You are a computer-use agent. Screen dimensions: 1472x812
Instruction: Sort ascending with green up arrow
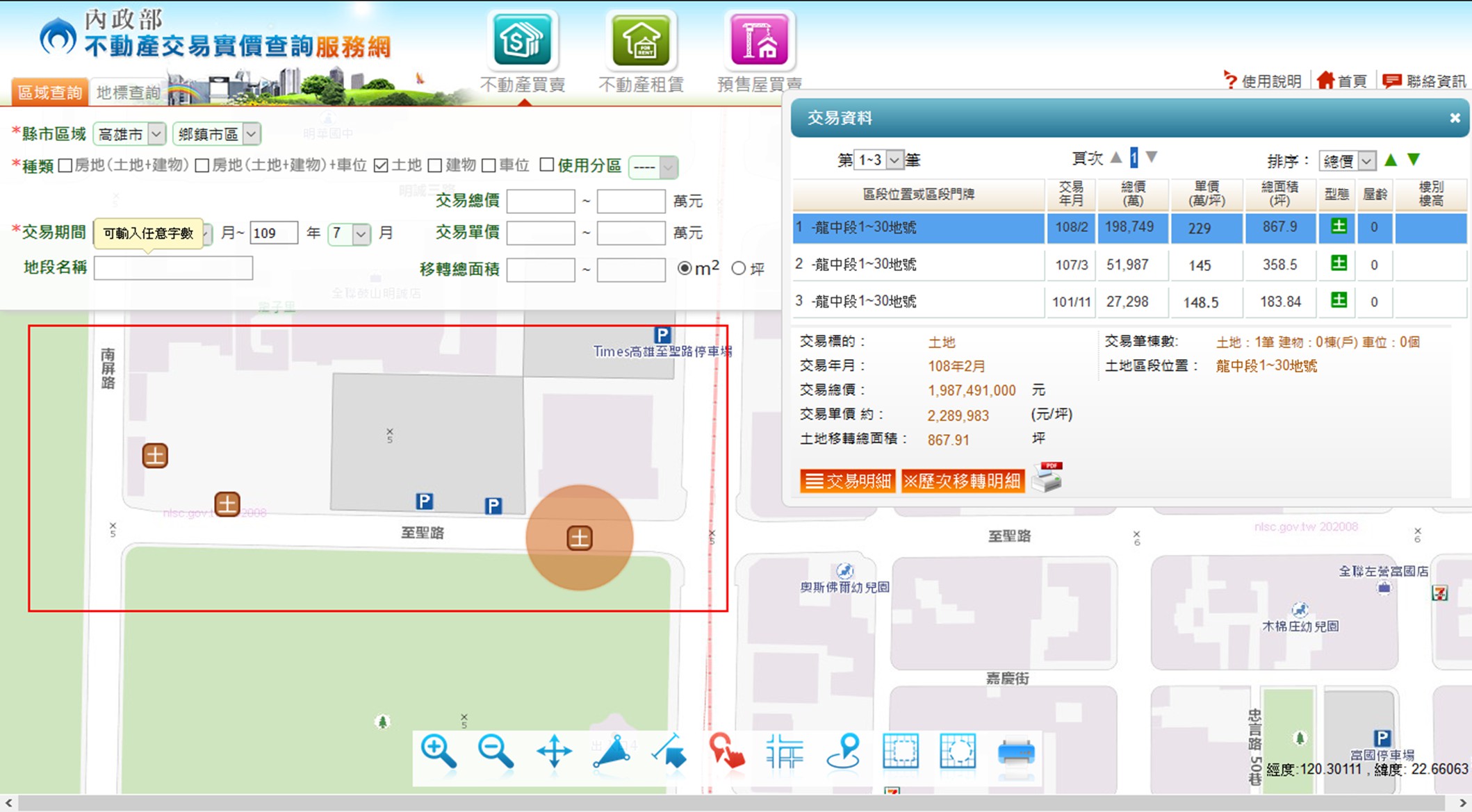(1391, 160)
